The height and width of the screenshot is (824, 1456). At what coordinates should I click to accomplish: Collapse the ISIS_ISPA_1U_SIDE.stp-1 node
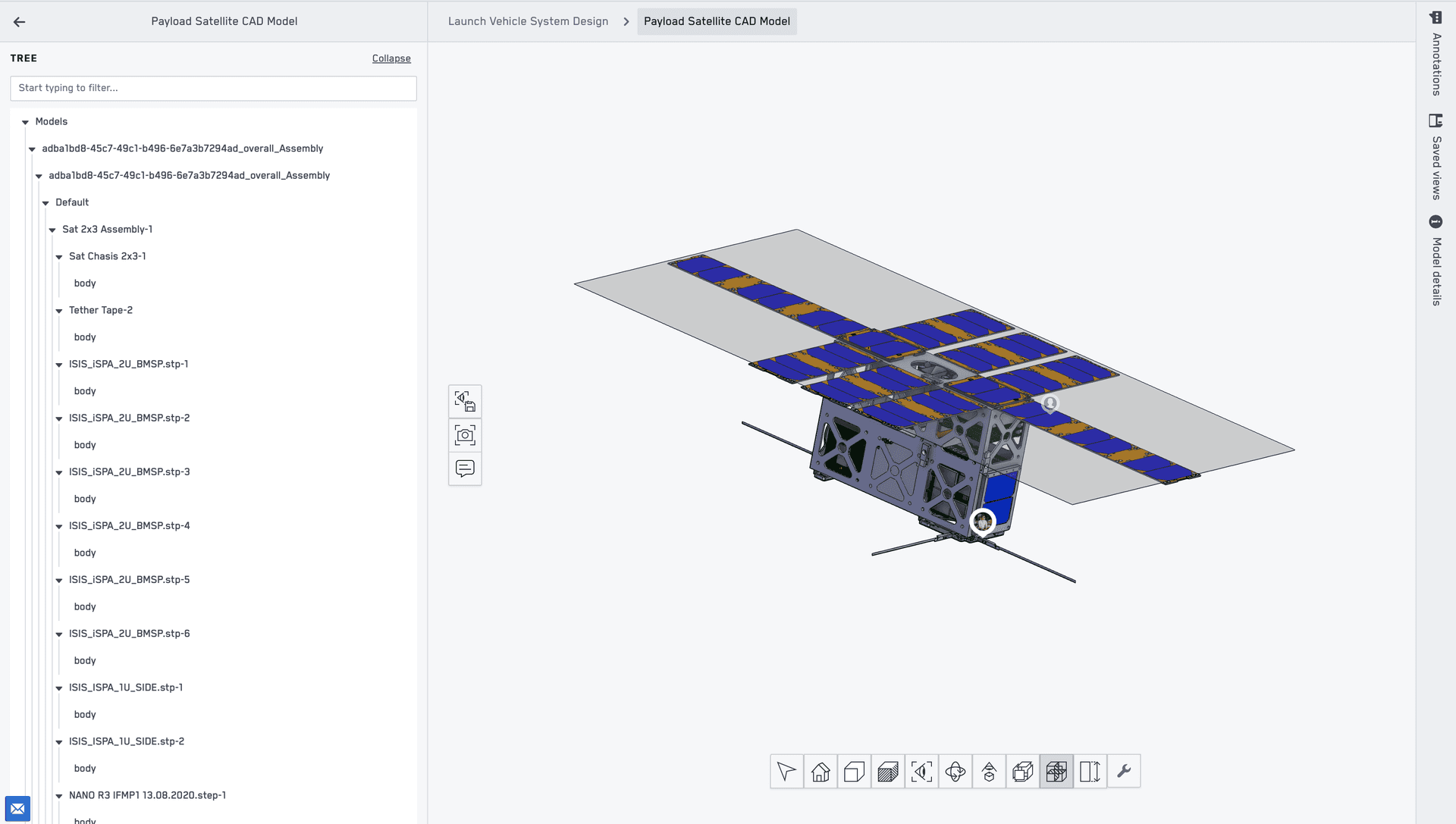pos(59,688)
